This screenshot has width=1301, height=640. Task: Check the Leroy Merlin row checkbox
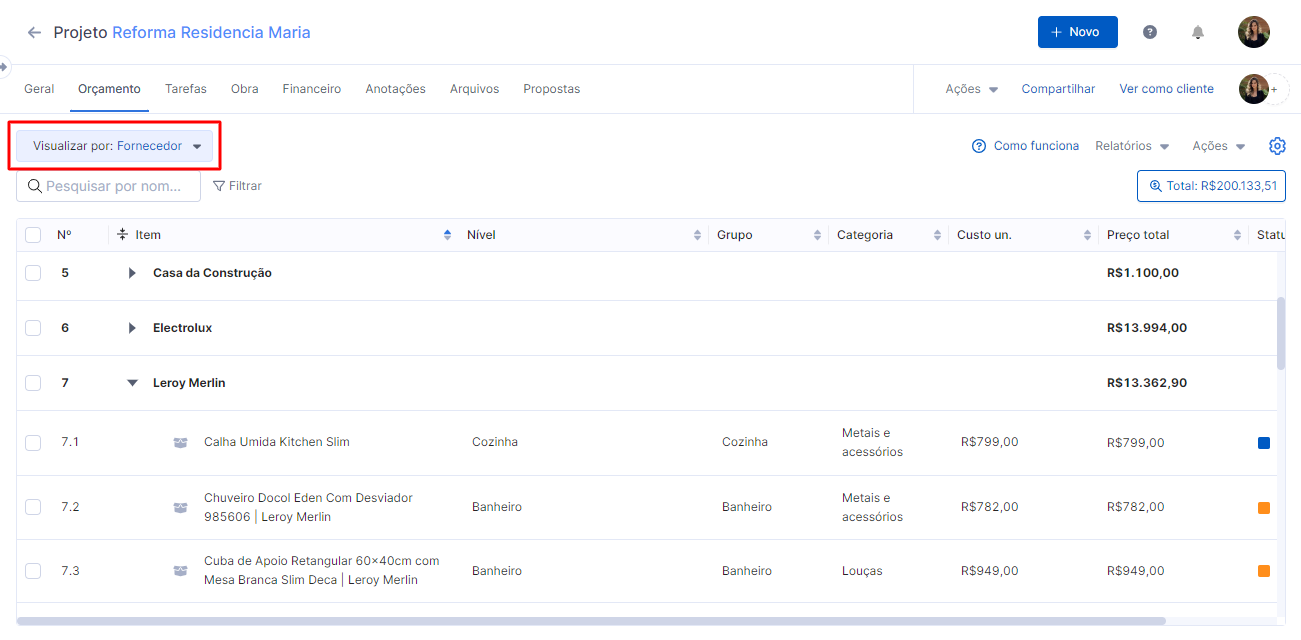pos(33,383)
